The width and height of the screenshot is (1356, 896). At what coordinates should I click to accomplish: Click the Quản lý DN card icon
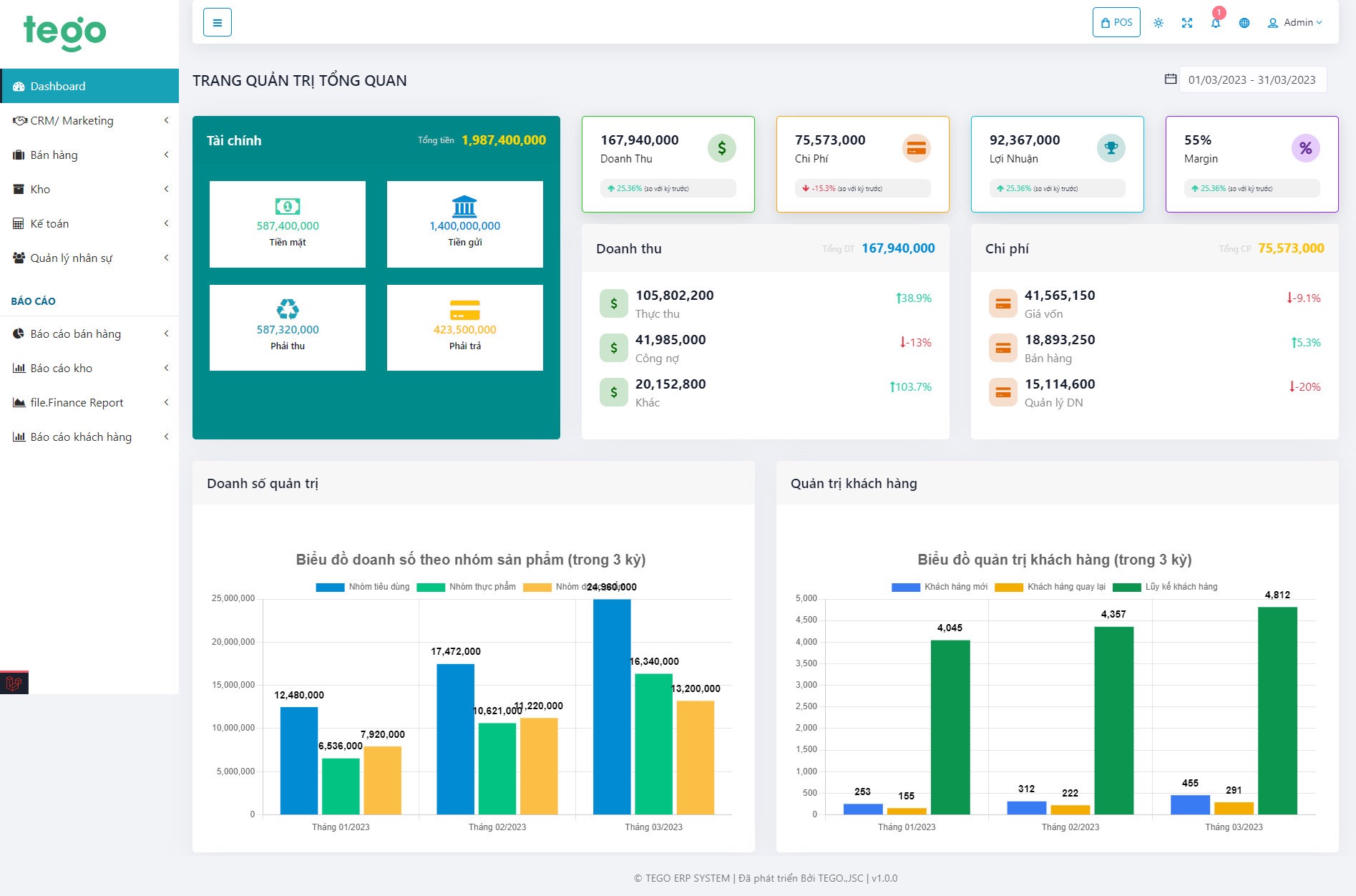coord(1003,392)
